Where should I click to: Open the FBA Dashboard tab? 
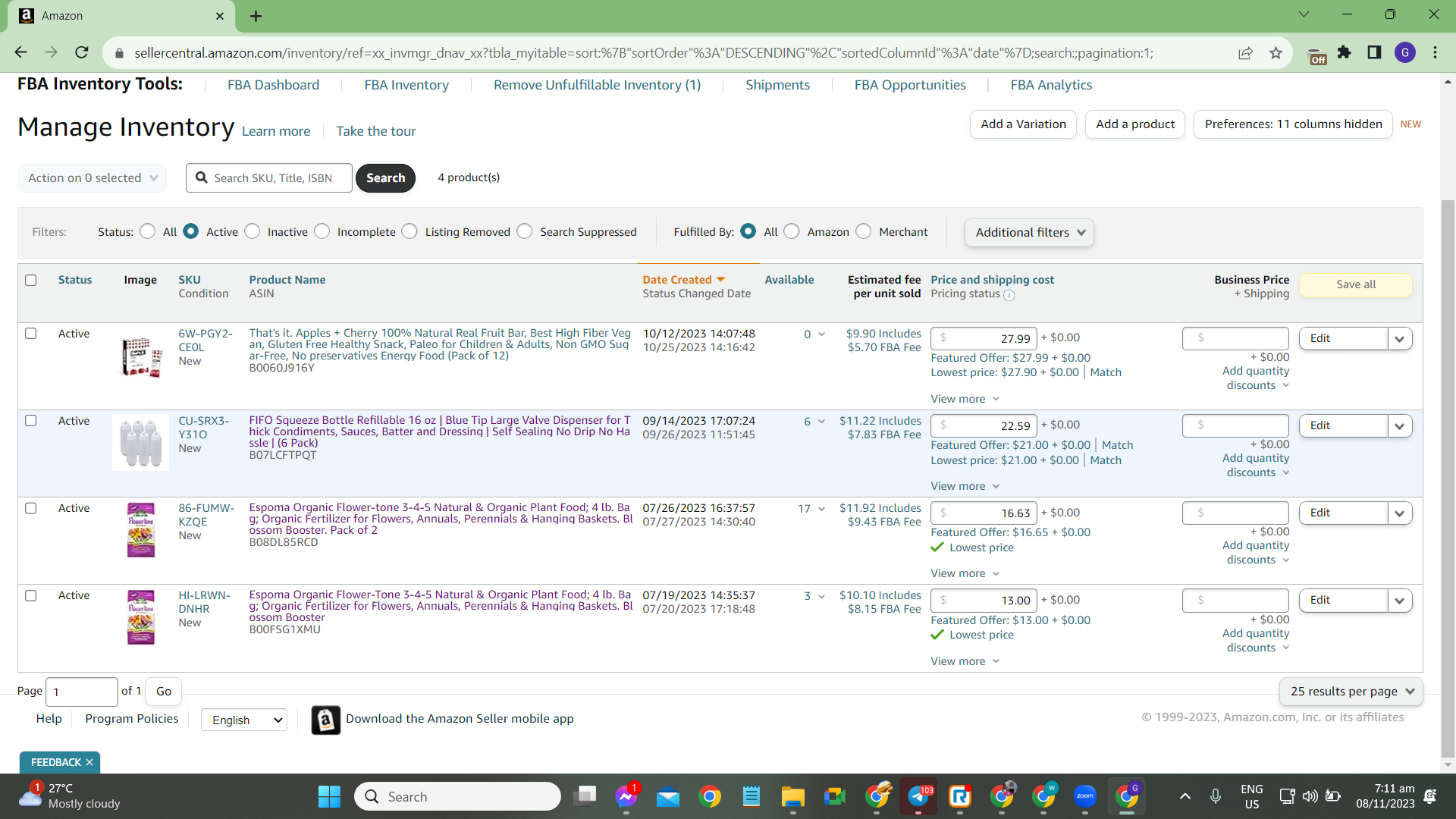[x=273, y=85]
